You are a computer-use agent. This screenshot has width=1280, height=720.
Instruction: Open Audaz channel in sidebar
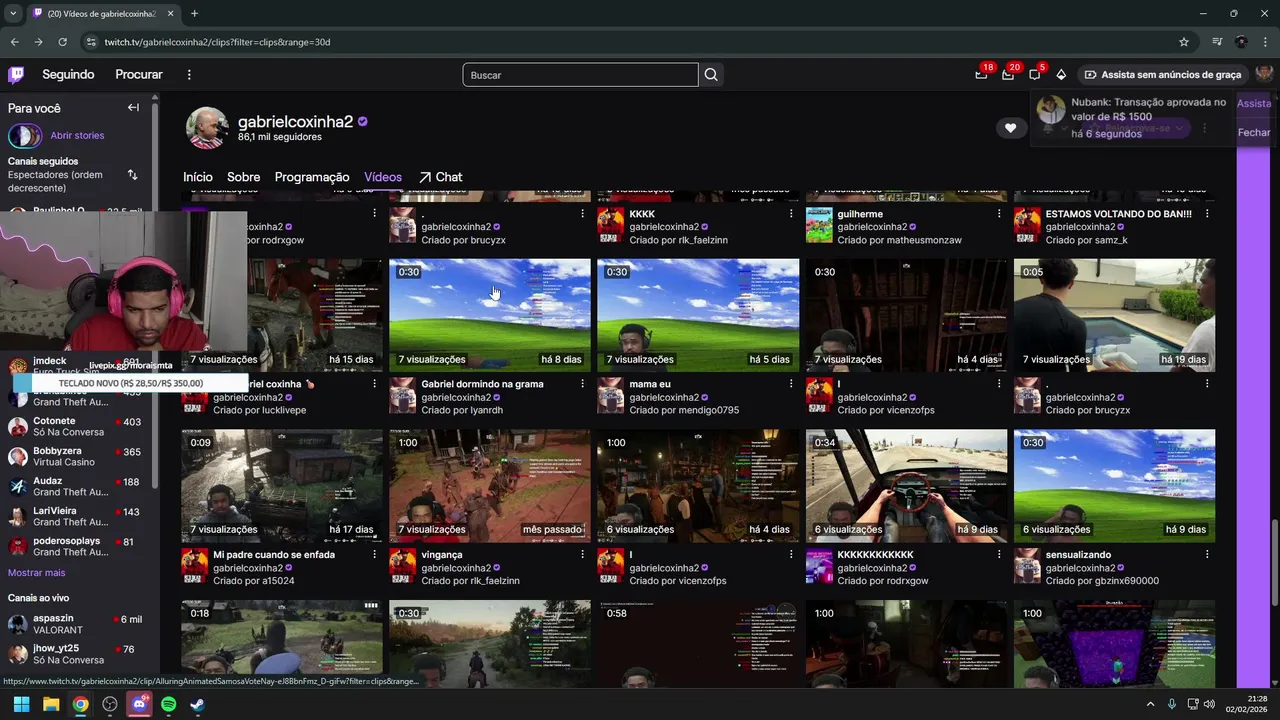pos(75,487)
